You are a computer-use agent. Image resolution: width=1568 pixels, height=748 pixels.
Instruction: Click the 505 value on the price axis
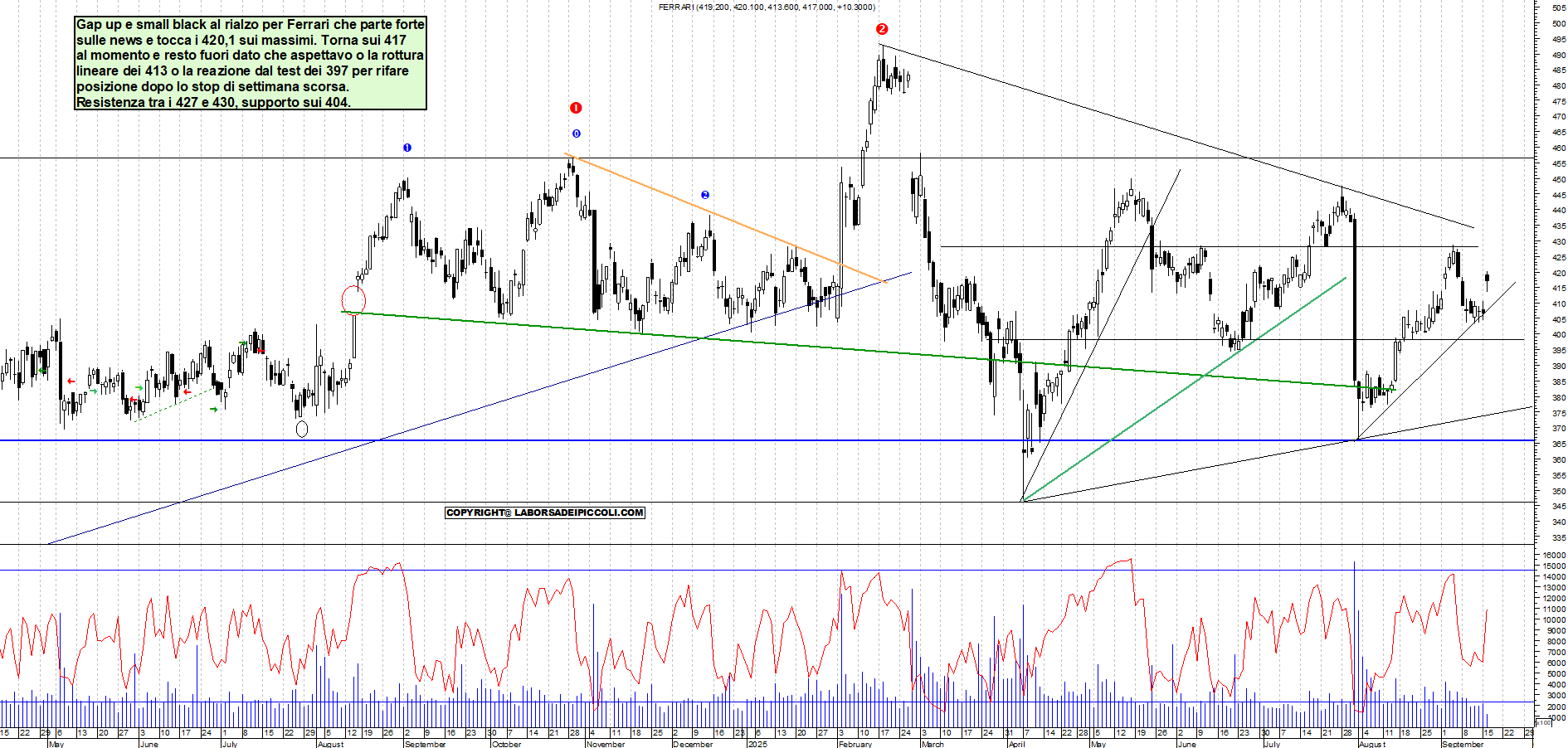[1559, 8]
